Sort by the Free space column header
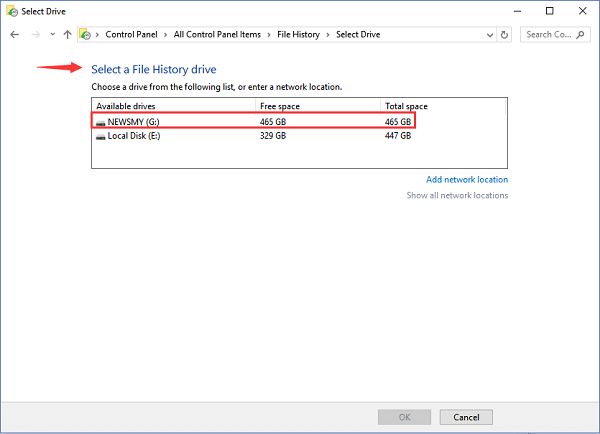600x434 pixels. tap(279, 105)
